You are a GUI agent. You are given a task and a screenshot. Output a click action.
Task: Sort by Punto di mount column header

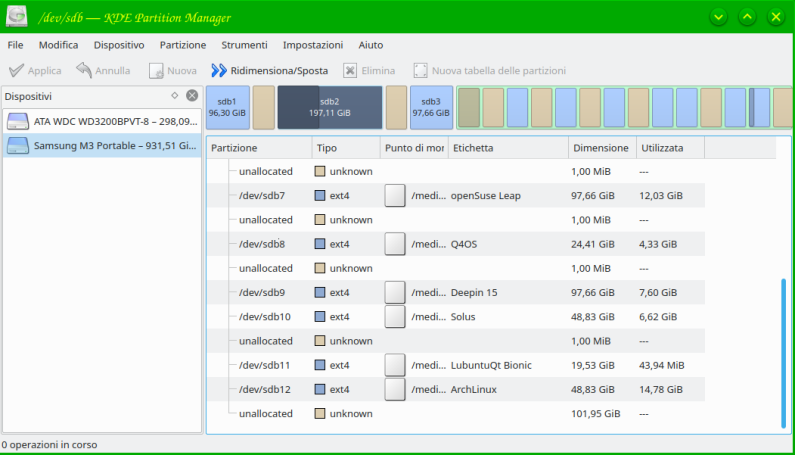tap(414, 148)
